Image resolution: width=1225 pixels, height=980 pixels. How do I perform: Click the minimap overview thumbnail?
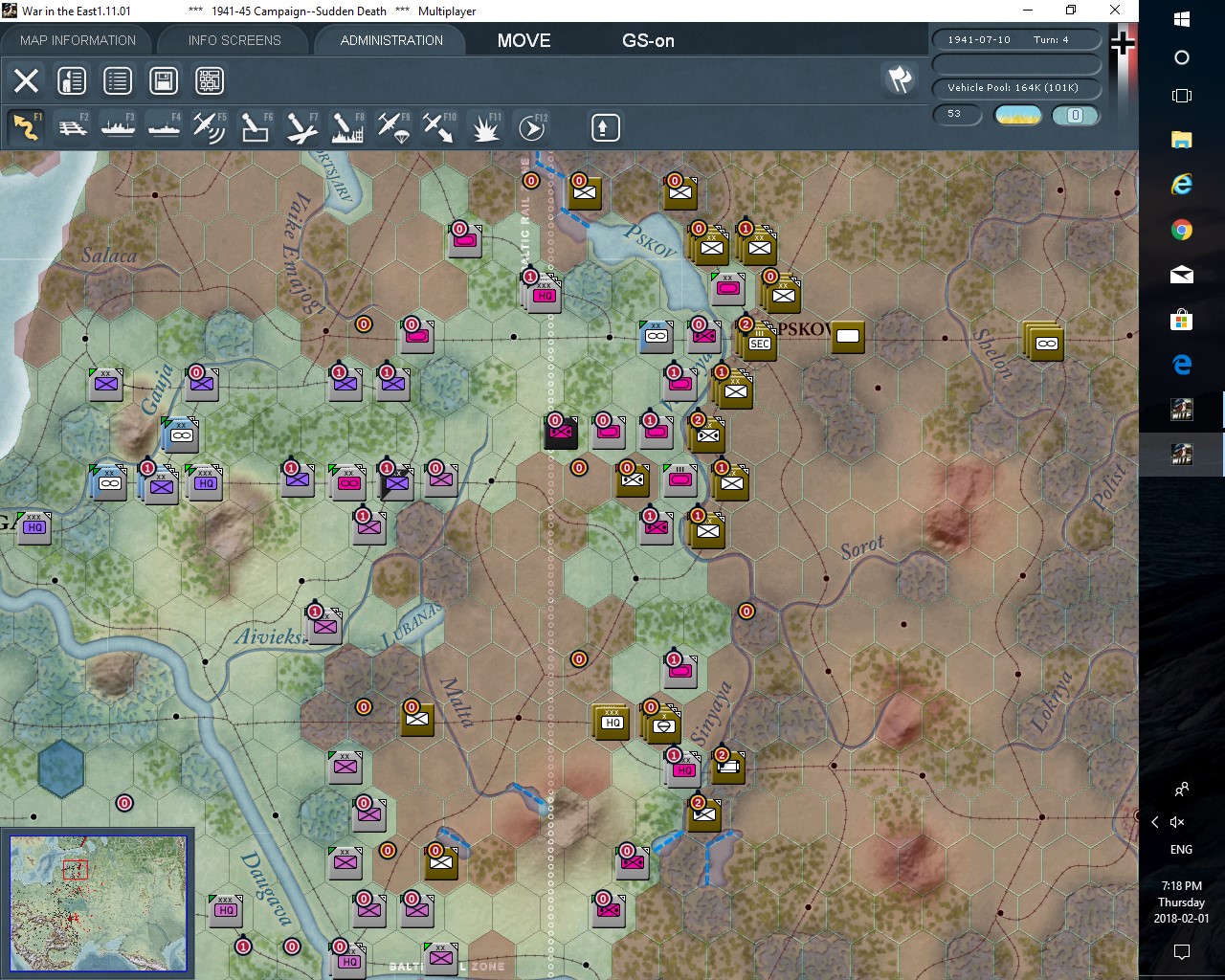click(x=99, y=902)
